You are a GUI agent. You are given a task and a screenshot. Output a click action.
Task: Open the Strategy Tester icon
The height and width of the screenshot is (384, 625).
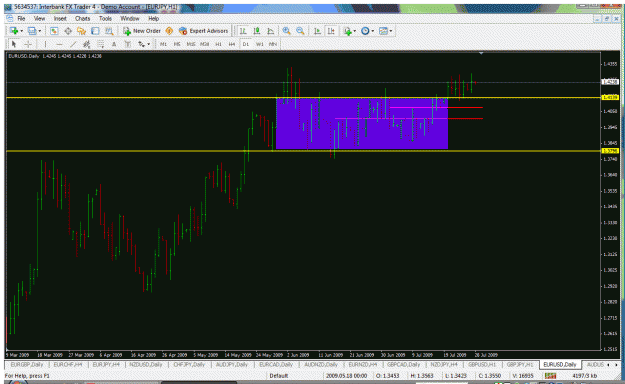[109, 31]
